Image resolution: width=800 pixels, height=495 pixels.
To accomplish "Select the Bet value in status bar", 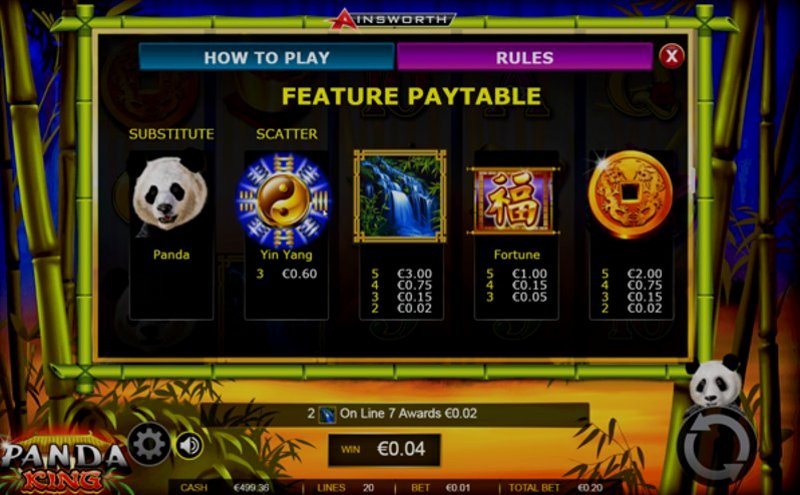I will 457,488.
